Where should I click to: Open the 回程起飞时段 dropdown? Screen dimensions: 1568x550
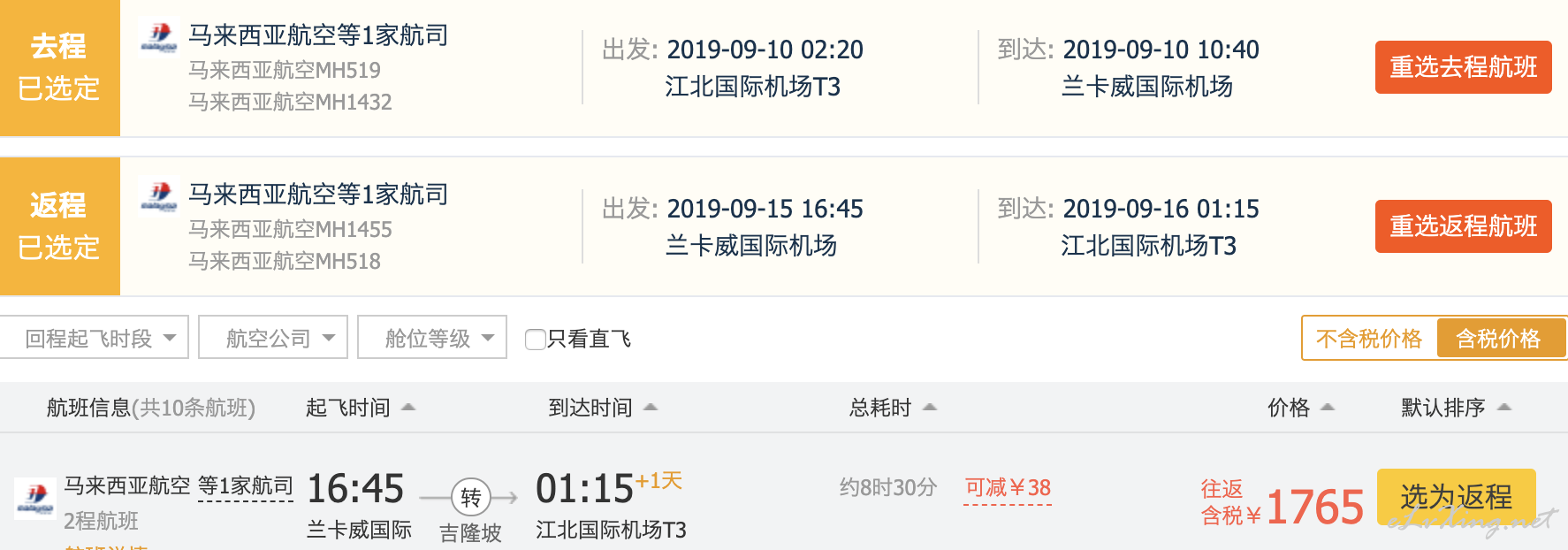pyautogui.click(x=95, y=337)
